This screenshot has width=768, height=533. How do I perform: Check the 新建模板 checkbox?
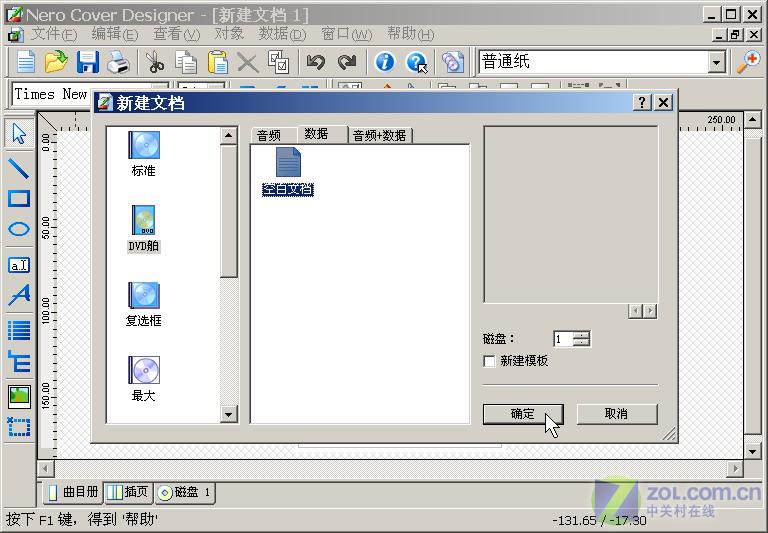(489, 361)
